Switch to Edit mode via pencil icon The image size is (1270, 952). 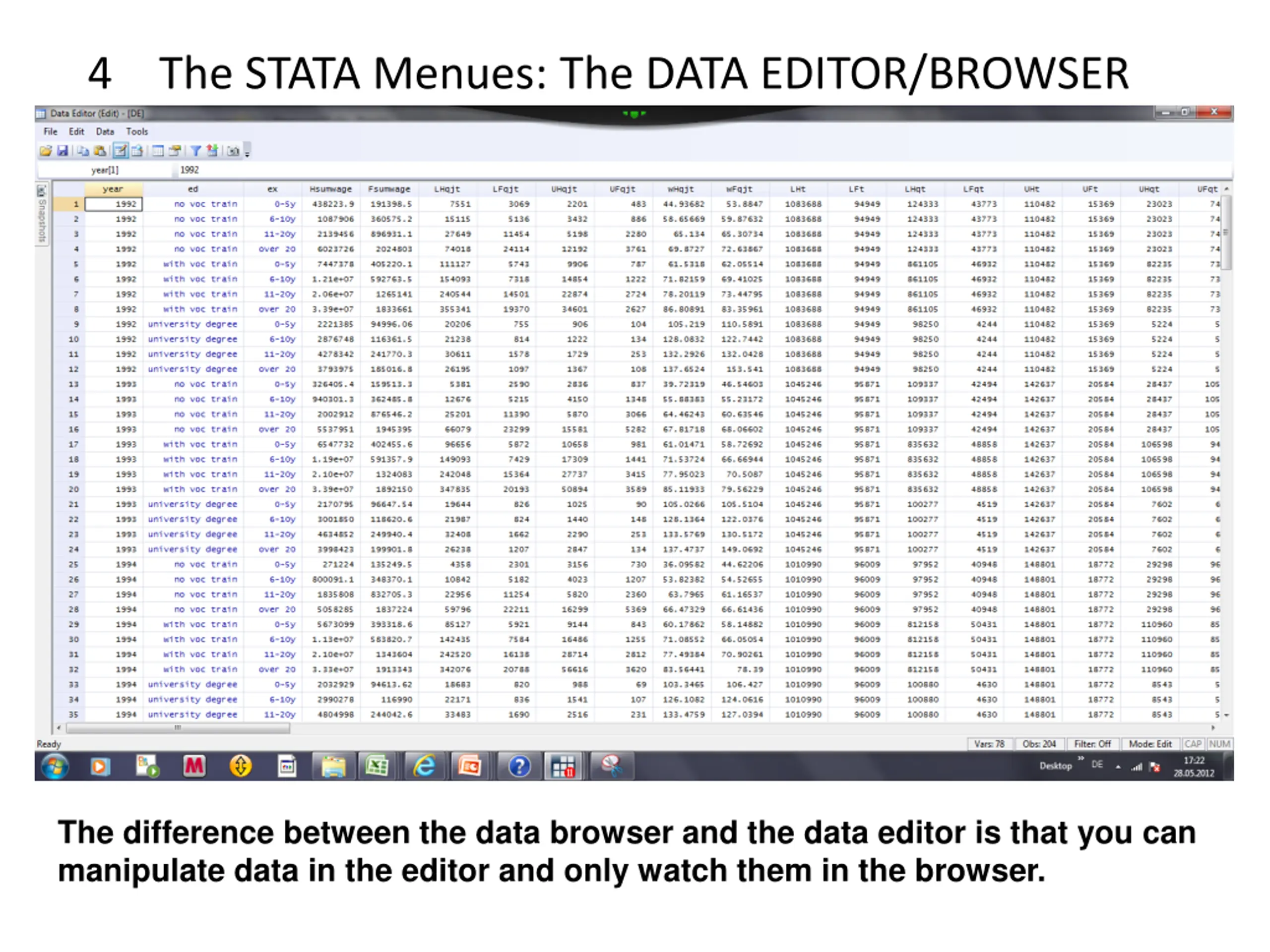120,151
